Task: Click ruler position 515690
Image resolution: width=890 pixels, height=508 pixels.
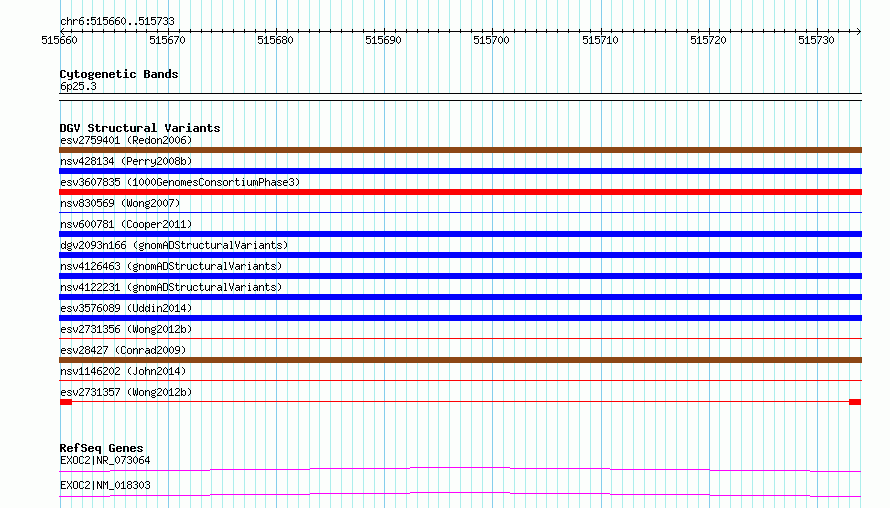Action: pyautogui.click(x=383, y=40)
